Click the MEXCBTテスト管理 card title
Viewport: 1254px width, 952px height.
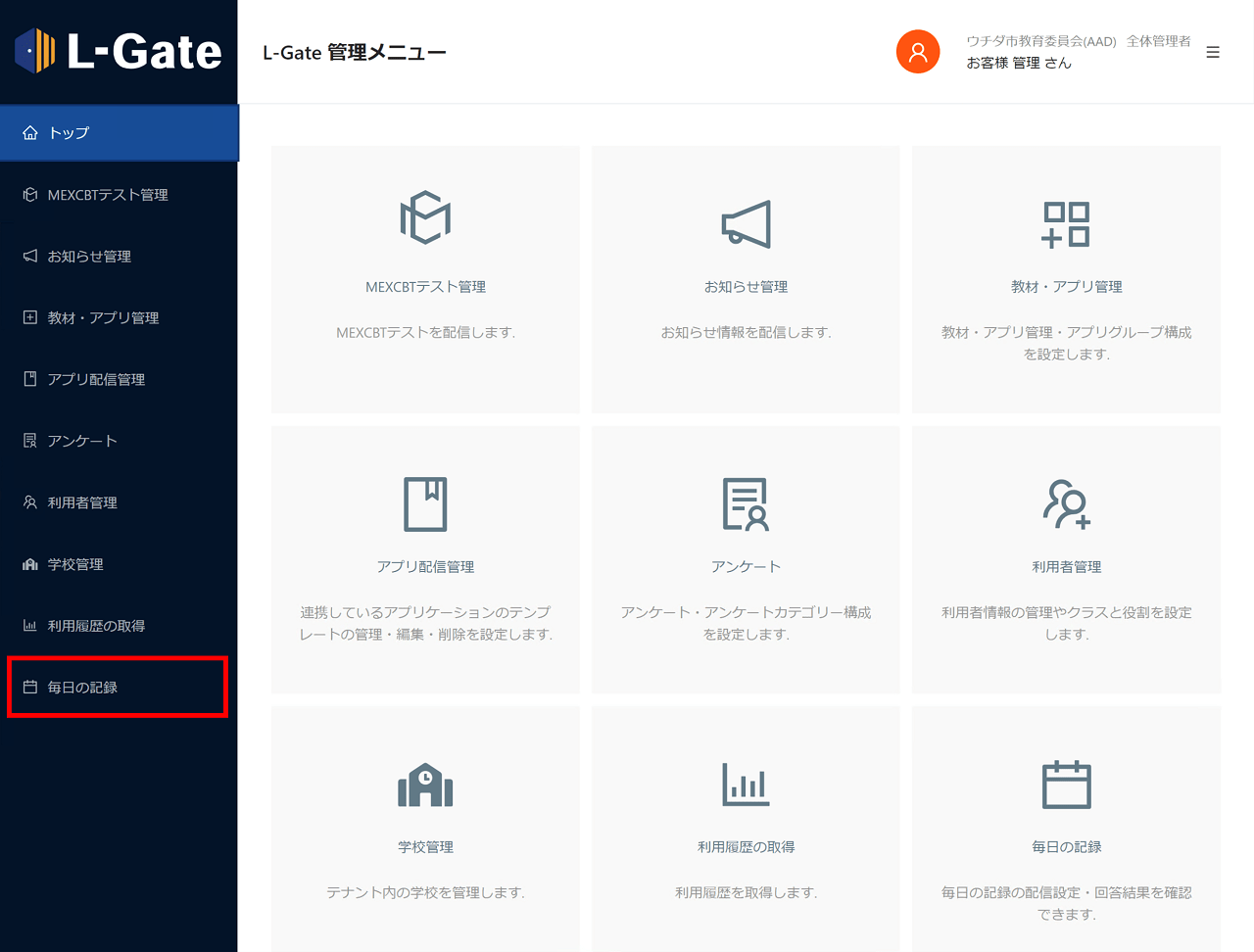425,287
